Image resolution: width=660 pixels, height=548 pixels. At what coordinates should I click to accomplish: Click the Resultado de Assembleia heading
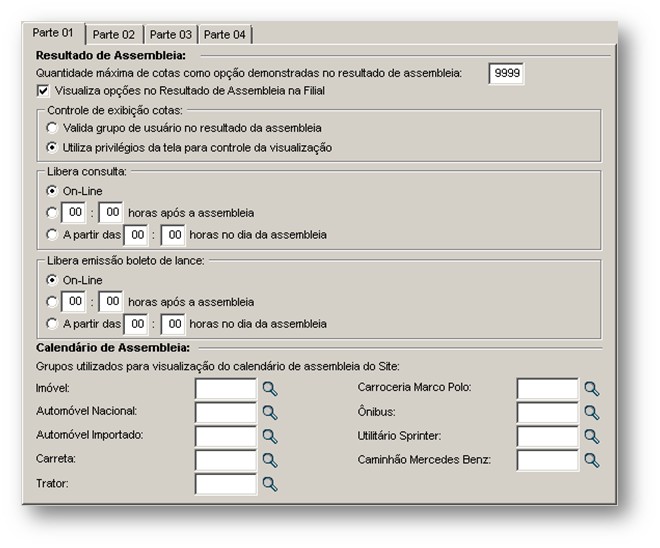(111, 56)
